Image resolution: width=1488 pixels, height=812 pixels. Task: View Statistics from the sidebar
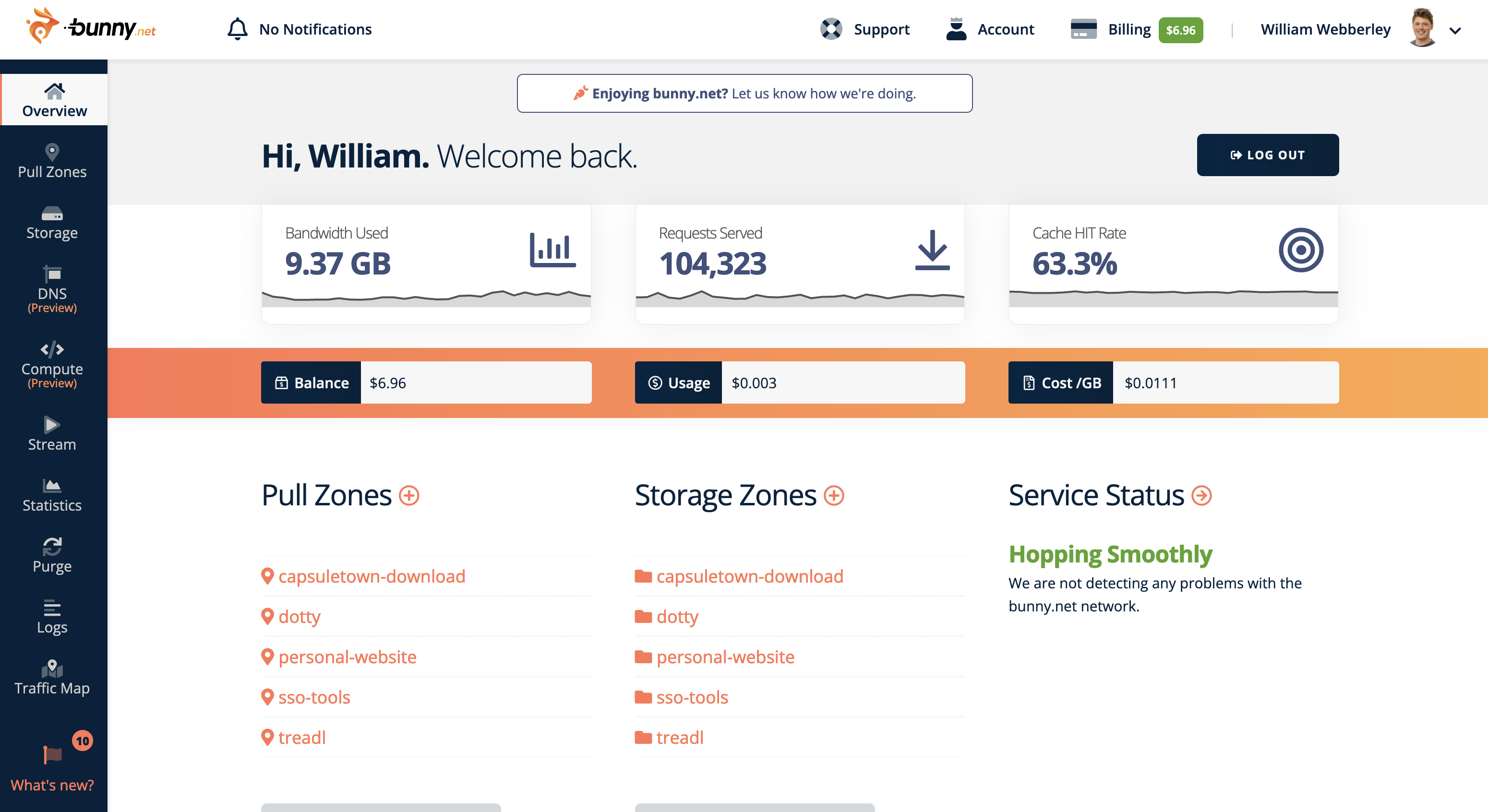pyautogui.click(x=52, y=495)
